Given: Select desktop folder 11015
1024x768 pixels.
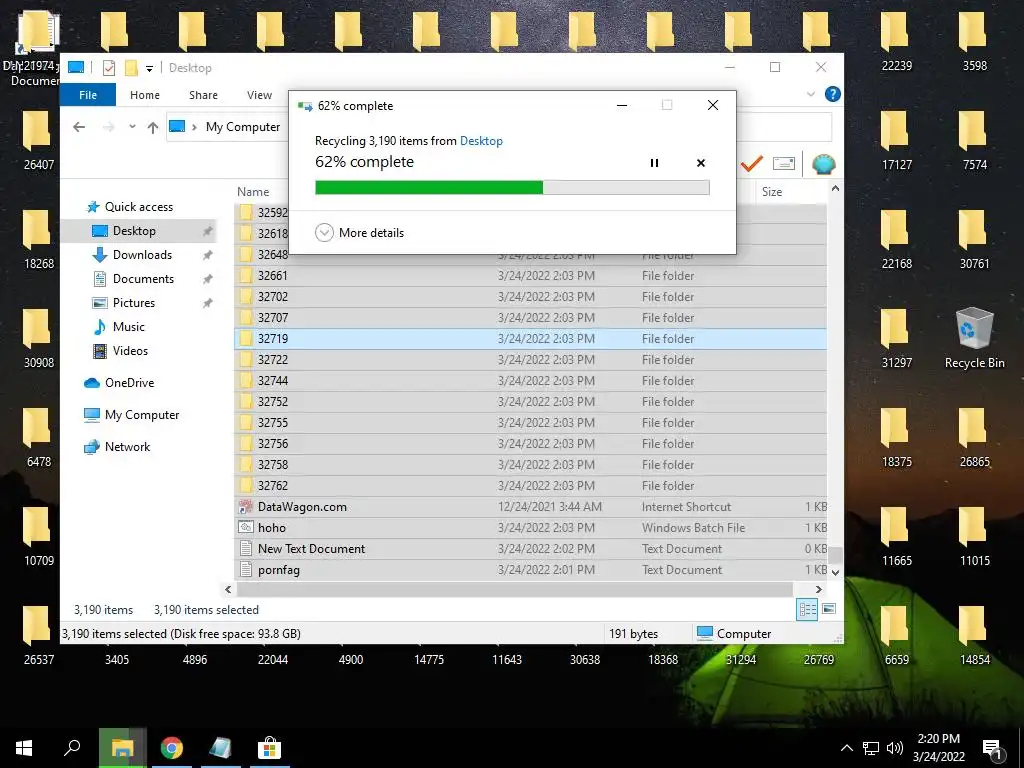Looking at the screenshot, I should point(974,536).
